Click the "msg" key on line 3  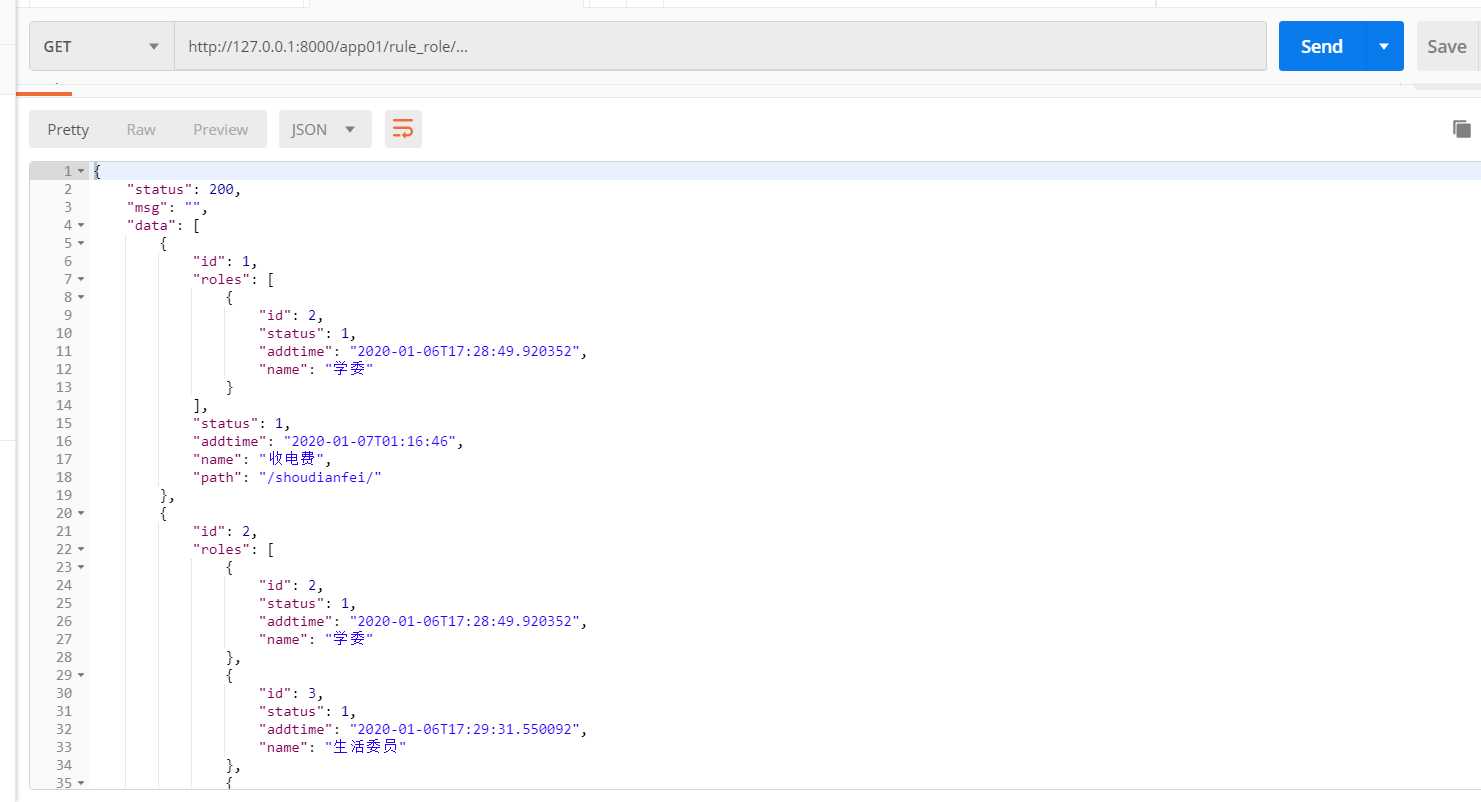146,207
